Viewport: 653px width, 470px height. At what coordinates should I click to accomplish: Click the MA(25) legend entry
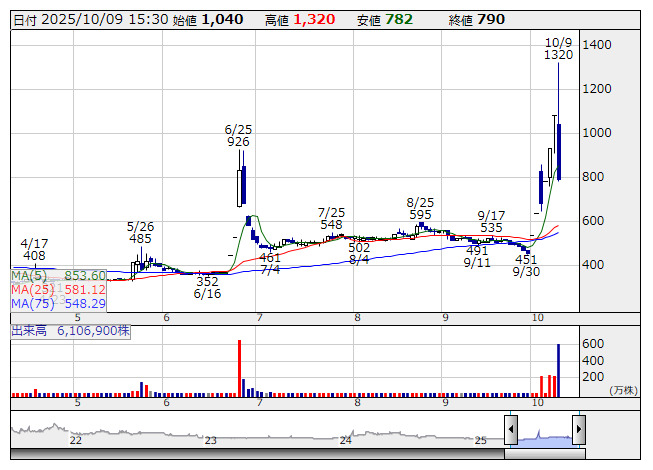coord(58,290)
